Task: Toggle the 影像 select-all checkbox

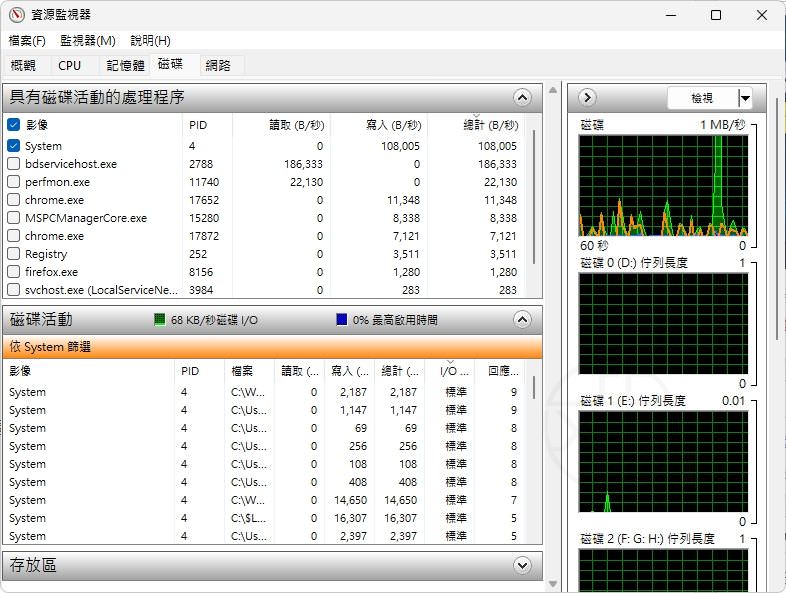Action: click(x=14, y=125)
